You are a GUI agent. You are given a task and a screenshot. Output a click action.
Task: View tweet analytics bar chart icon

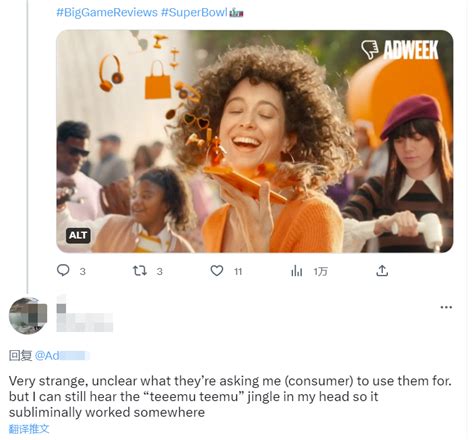(296, 271)
